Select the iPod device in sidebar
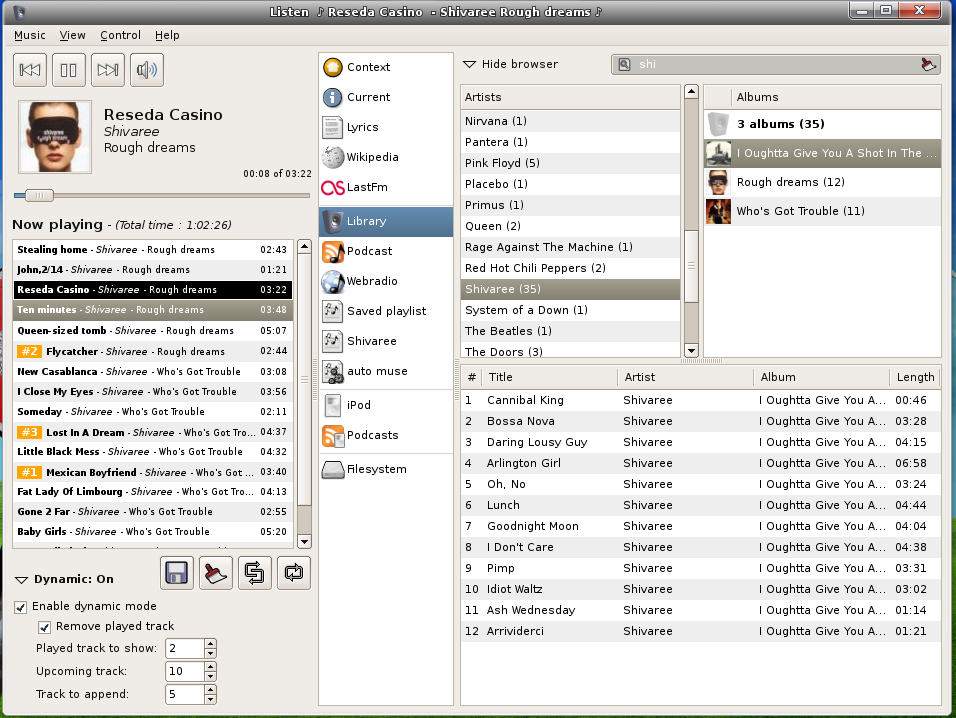 click(386, 405)
